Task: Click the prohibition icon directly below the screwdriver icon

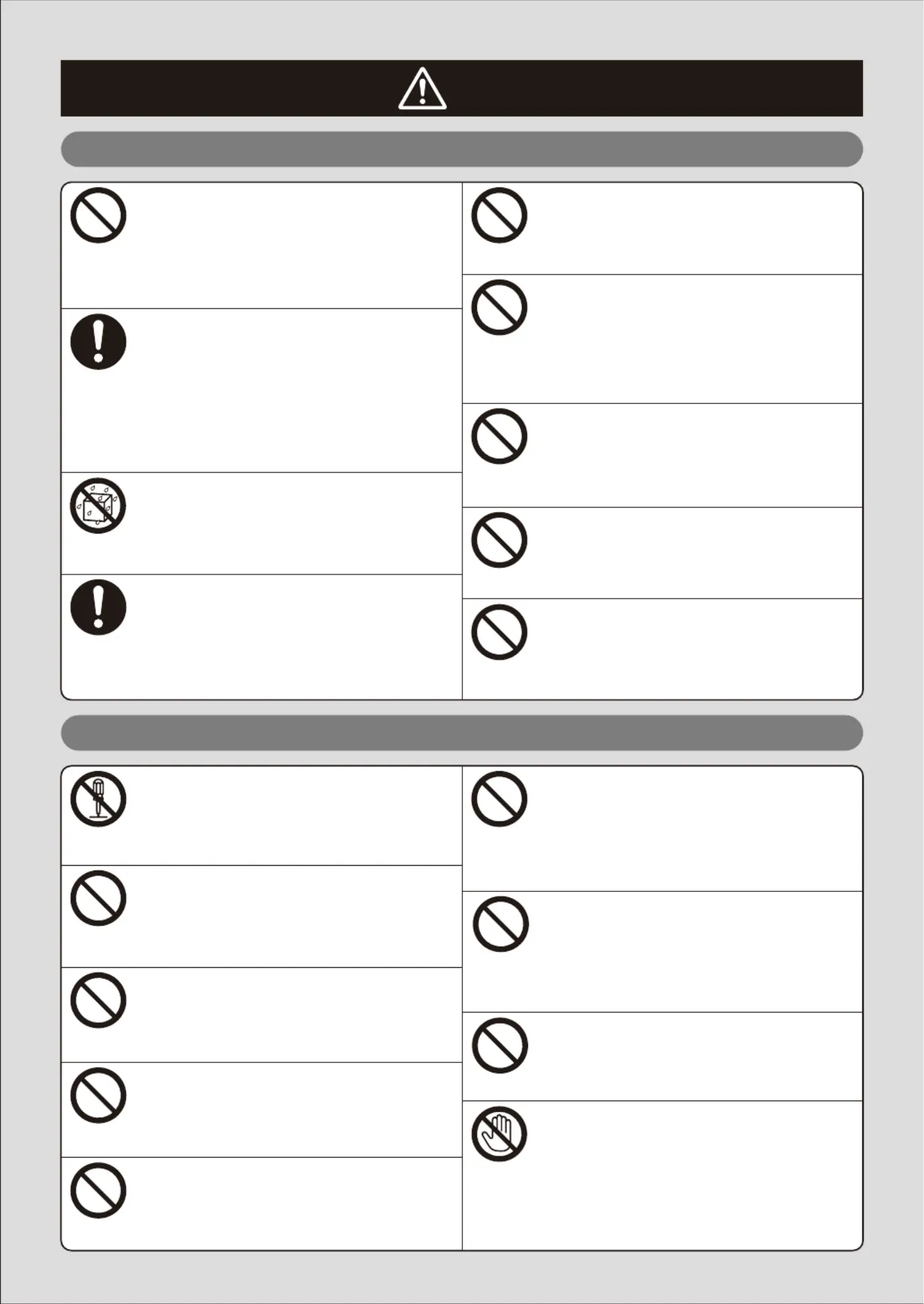Action: [98, 899]
